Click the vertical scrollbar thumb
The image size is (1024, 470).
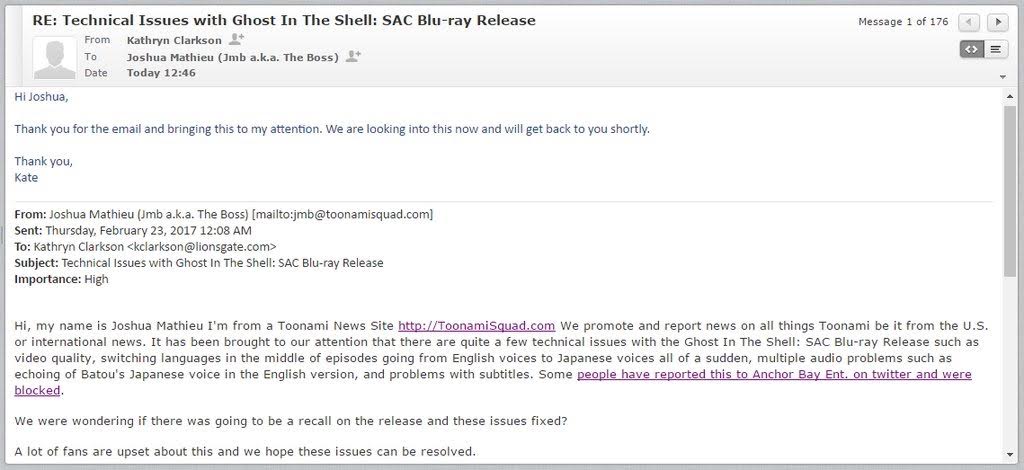point(1010,191)
